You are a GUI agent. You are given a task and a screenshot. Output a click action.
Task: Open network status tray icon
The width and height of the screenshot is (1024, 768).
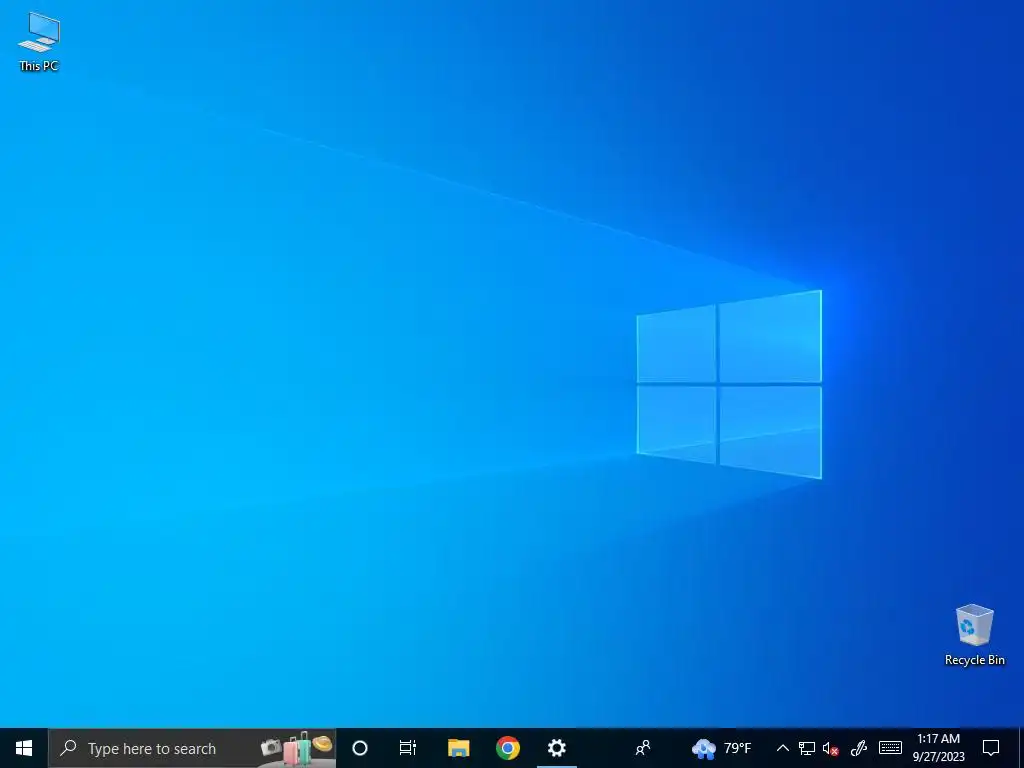(x=807, y=748)
